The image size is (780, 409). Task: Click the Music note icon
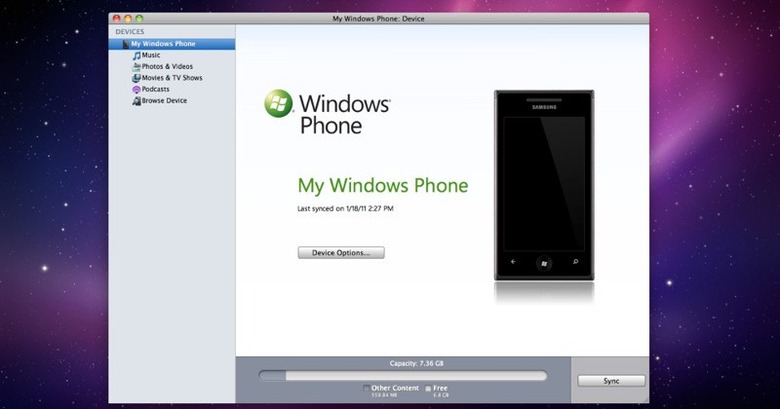[x=136, y=56]
